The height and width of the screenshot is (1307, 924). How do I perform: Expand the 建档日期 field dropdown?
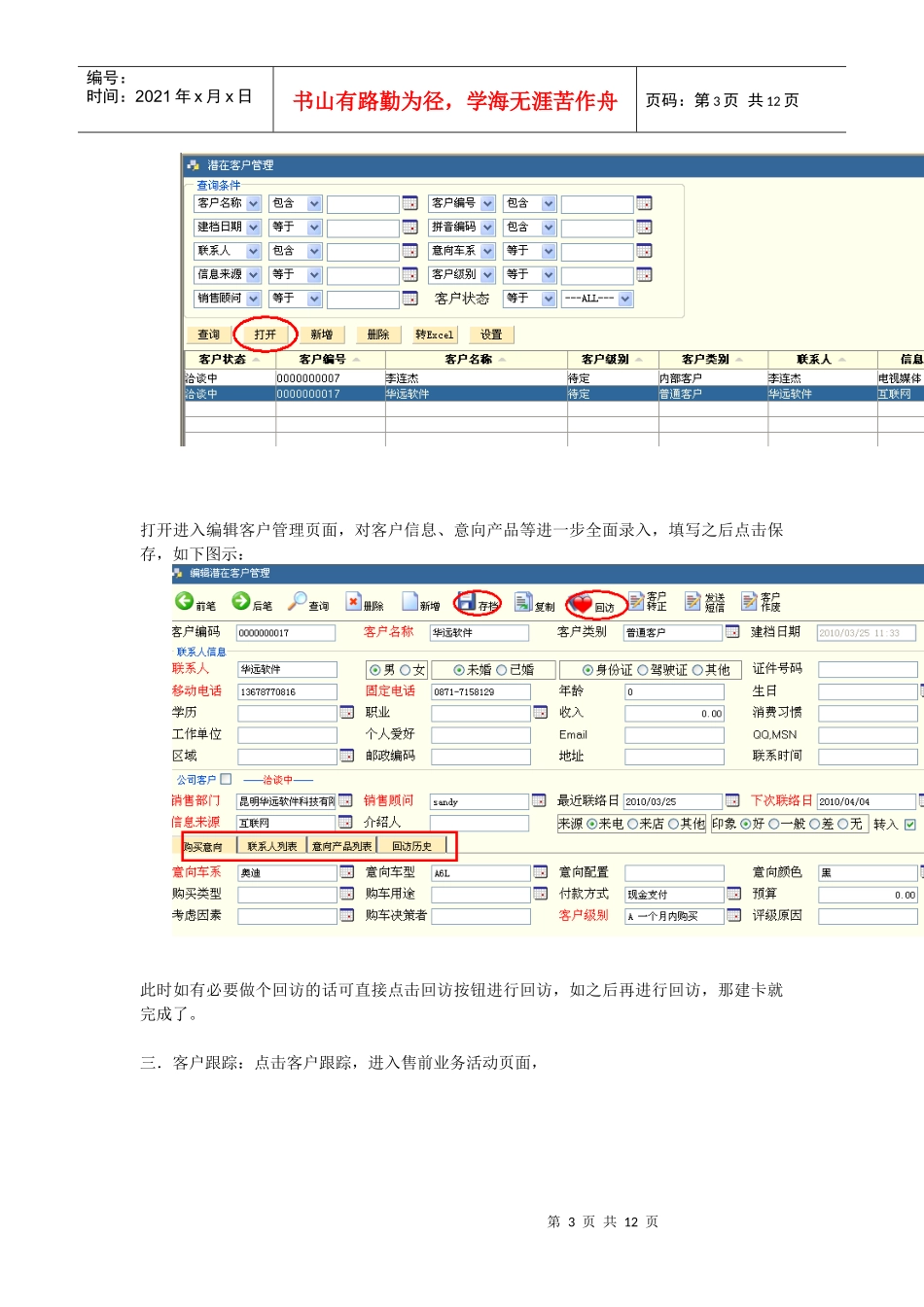click(253, 227)
